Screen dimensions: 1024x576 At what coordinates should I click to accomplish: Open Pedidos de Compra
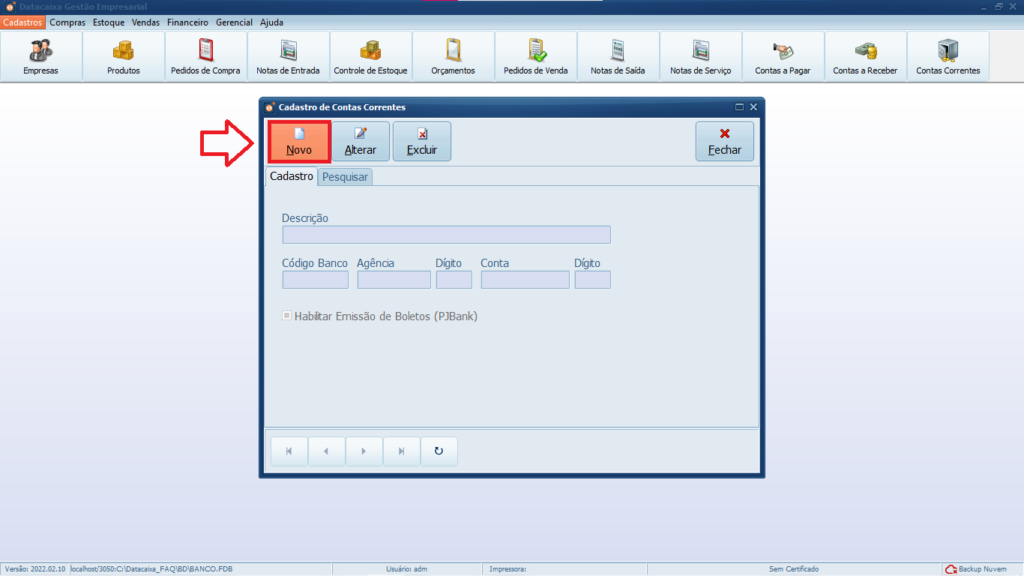[206, 57]
